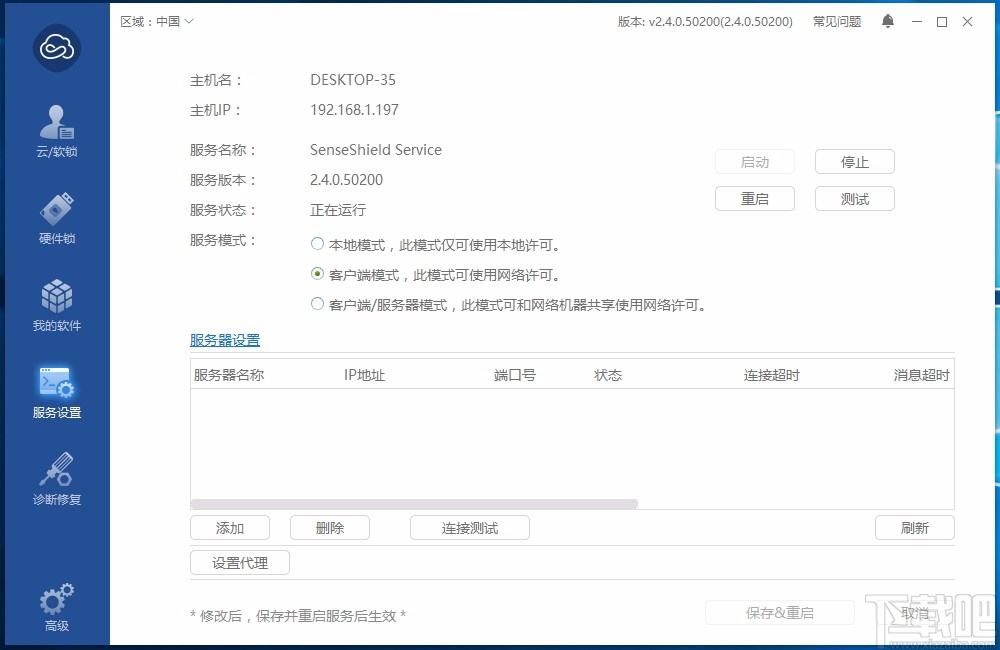Open the 常见问题 menu
Image resolution: width=1000 pixels, height=650 pixels.
click(836, 20)
